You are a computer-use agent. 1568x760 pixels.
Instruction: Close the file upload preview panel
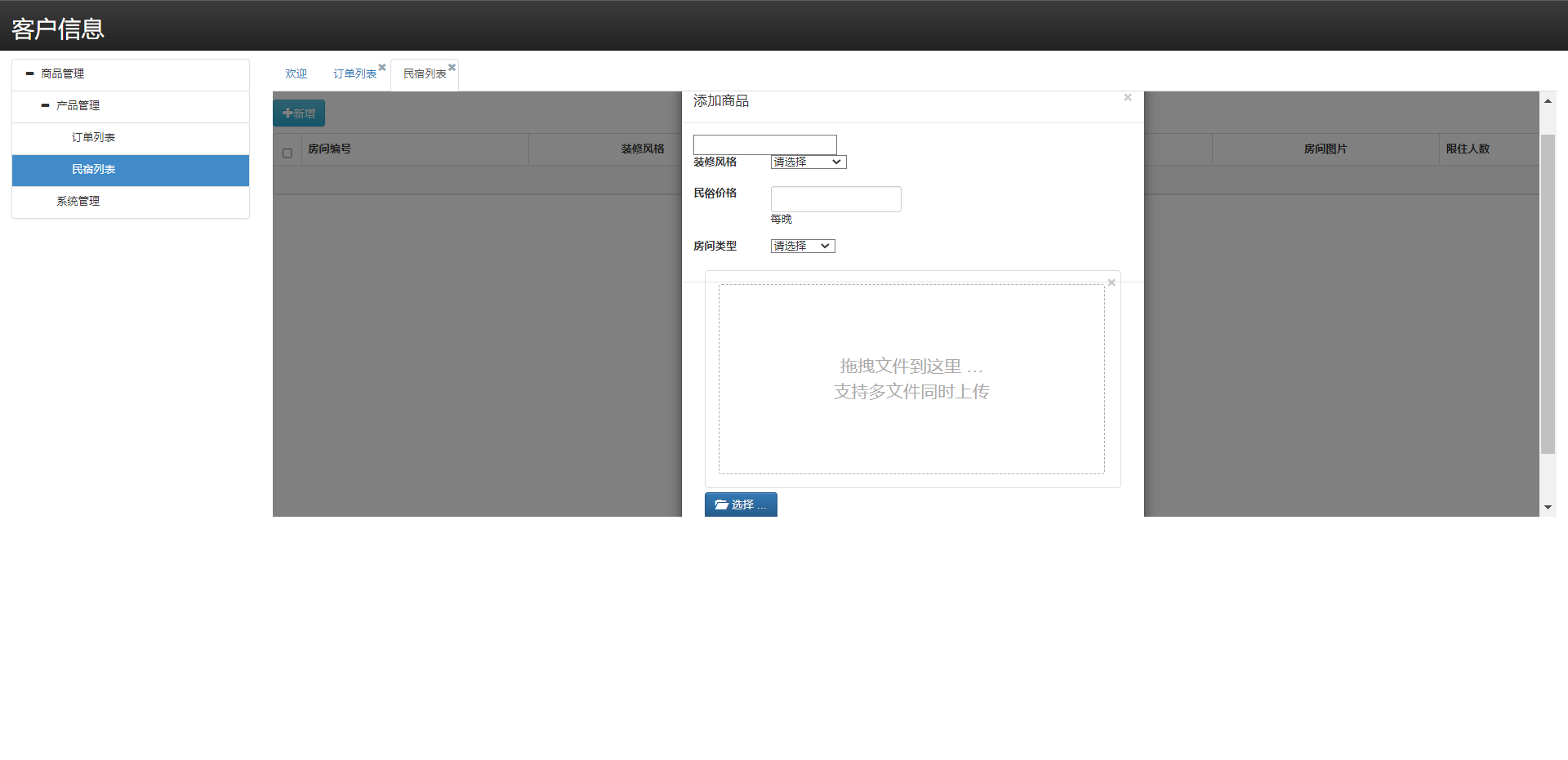point(1111,283)
